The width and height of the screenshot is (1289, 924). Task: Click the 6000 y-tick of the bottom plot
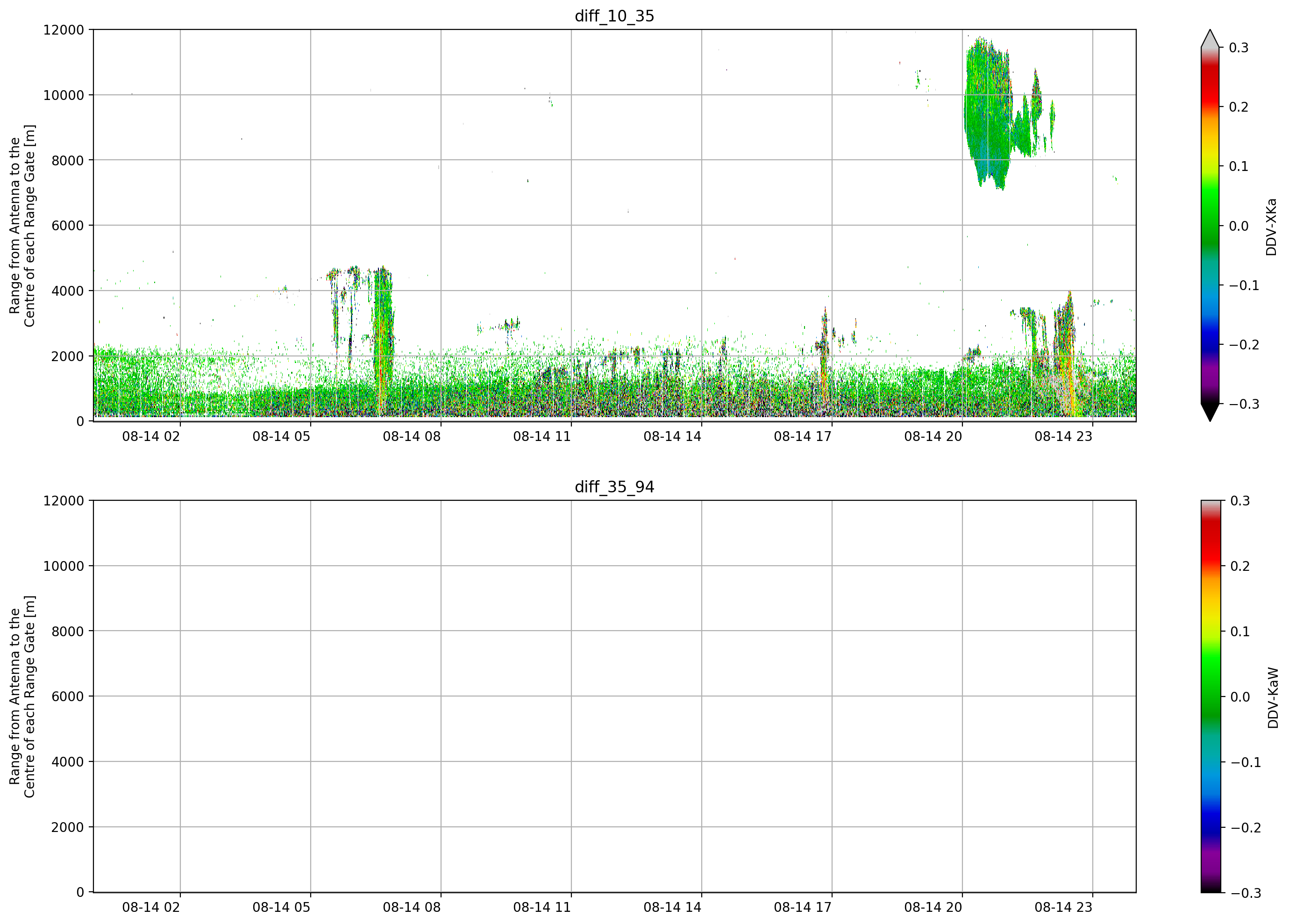68,697
